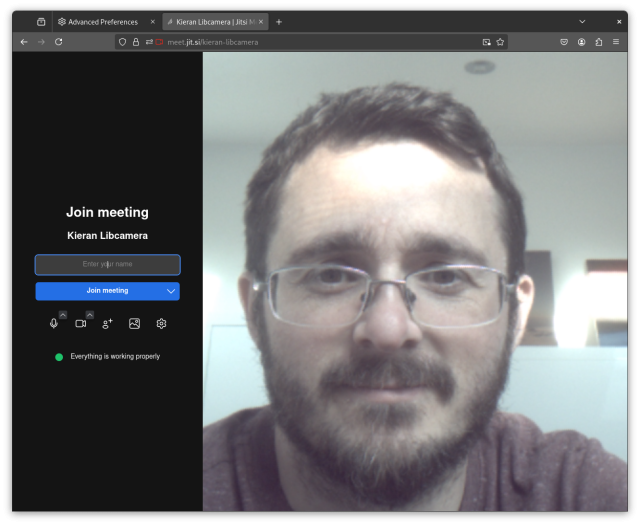Reload the current page
The height and width of the screenshot is (525, 640).
(59, 42)
